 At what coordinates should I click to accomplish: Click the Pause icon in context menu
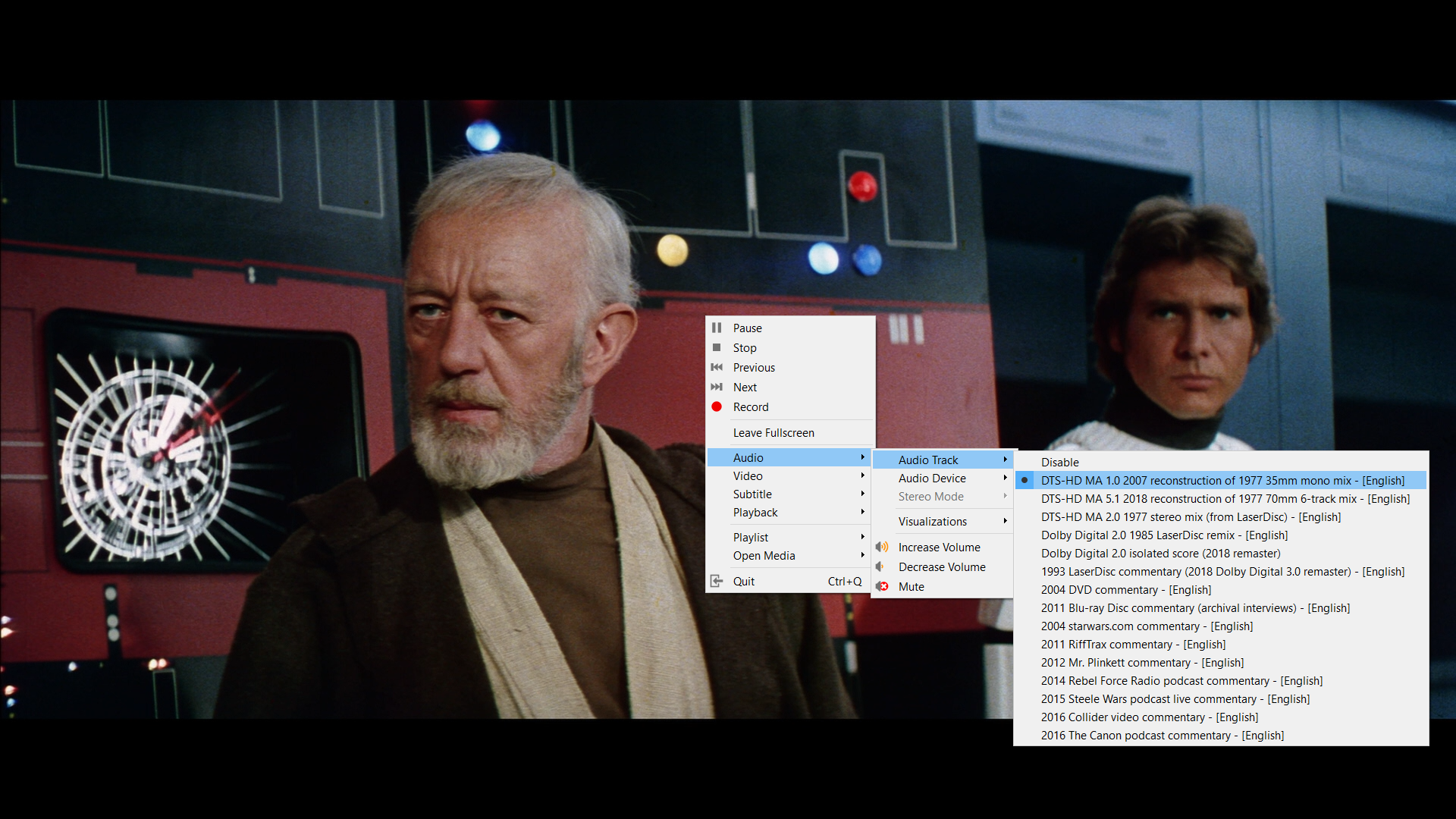click(717, 328)
